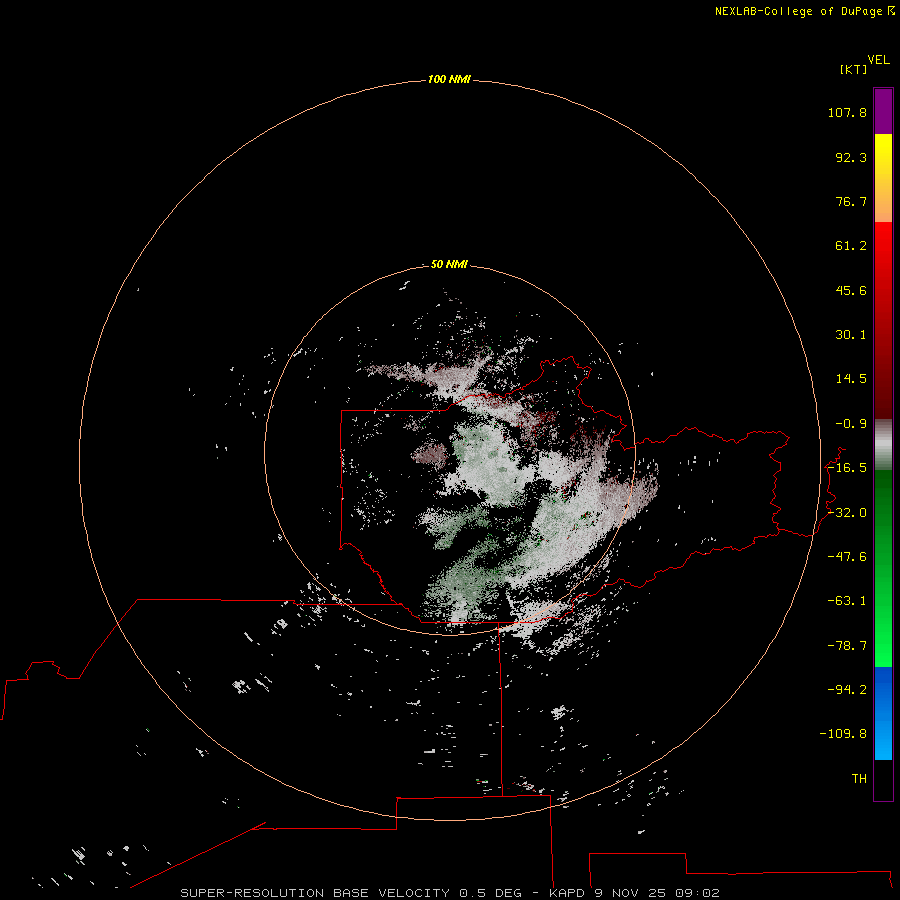Viewport: 900px width, 900px height.
Task: Click the 100 NMI range ring label
Action: click(x=449, y=79)
